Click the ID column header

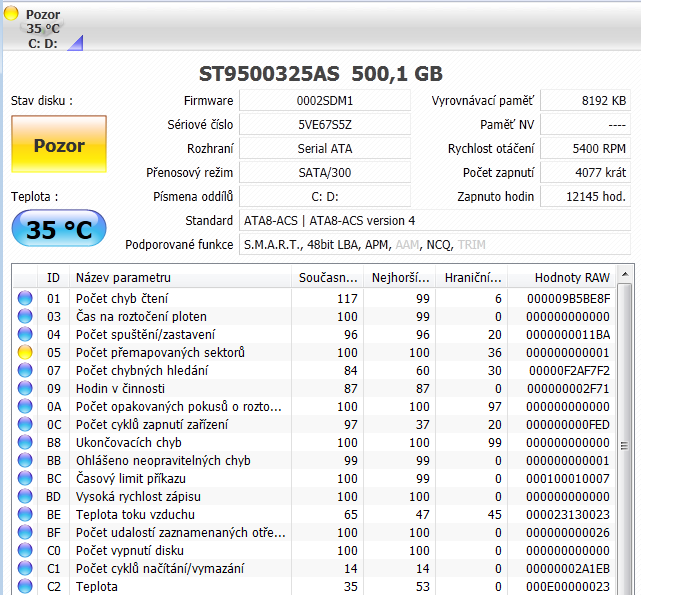pyautogui.click(x=53, y=278)
